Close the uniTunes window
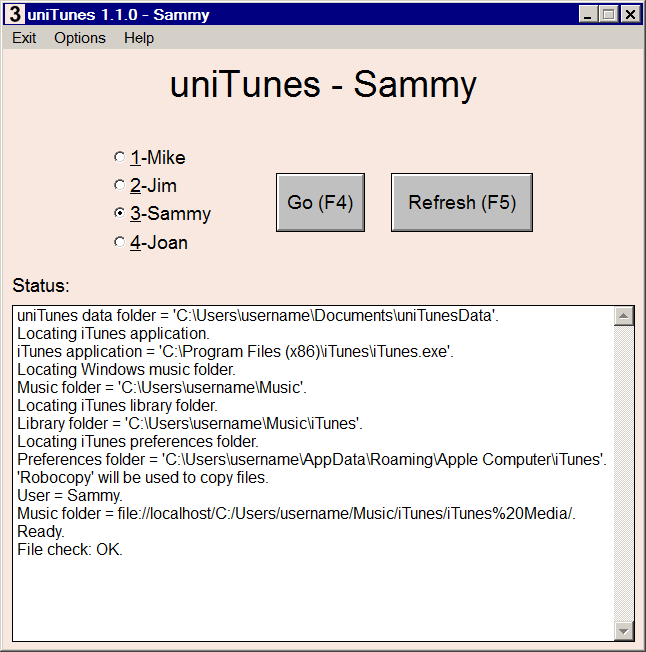The width and height of the screenshot is (646, 652). coord(630,15)
